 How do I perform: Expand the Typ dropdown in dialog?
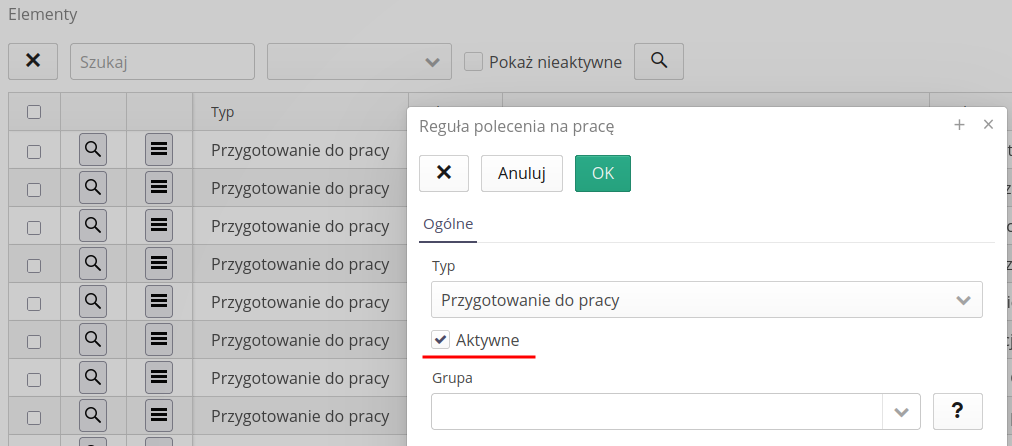962,300
